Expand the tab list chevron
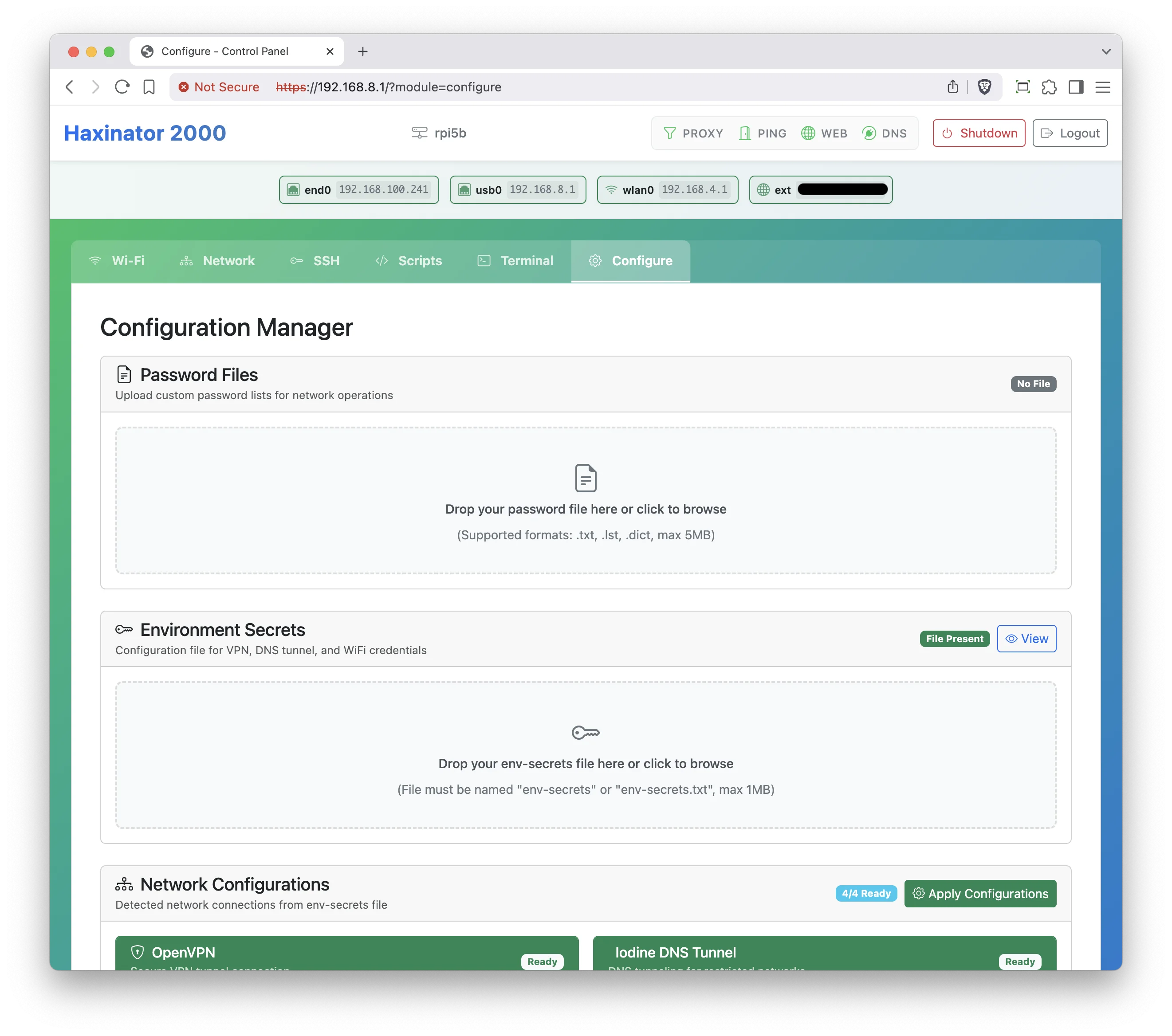Viewport: 1172px width, 1036px height. point(1106,51)
